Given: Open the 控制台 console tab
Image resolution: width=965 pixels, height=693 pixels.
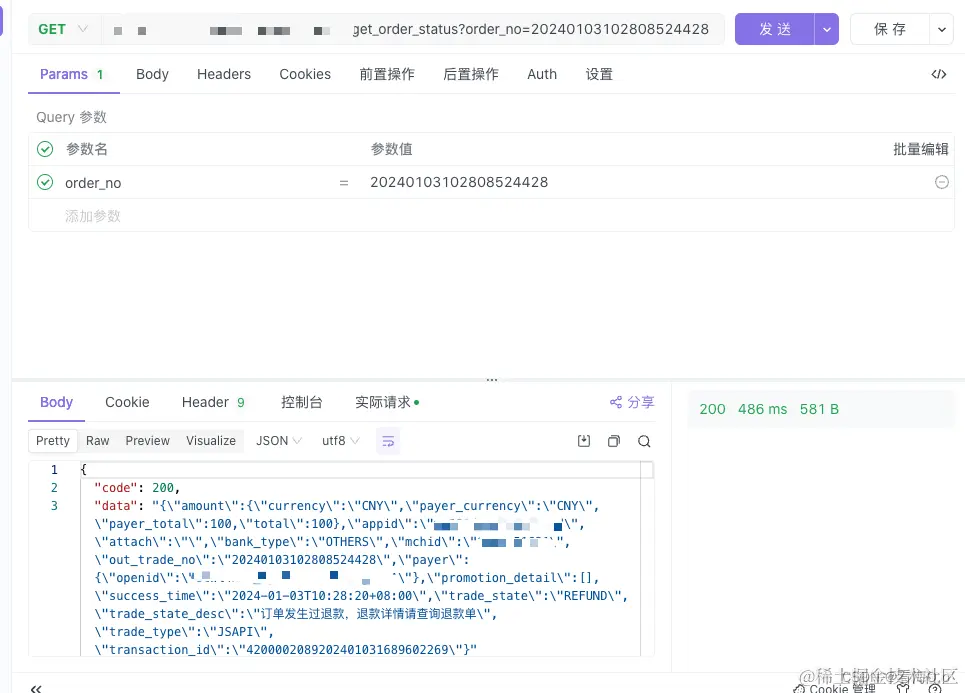Looking at the screenshot, I should [x=301, y=402].
